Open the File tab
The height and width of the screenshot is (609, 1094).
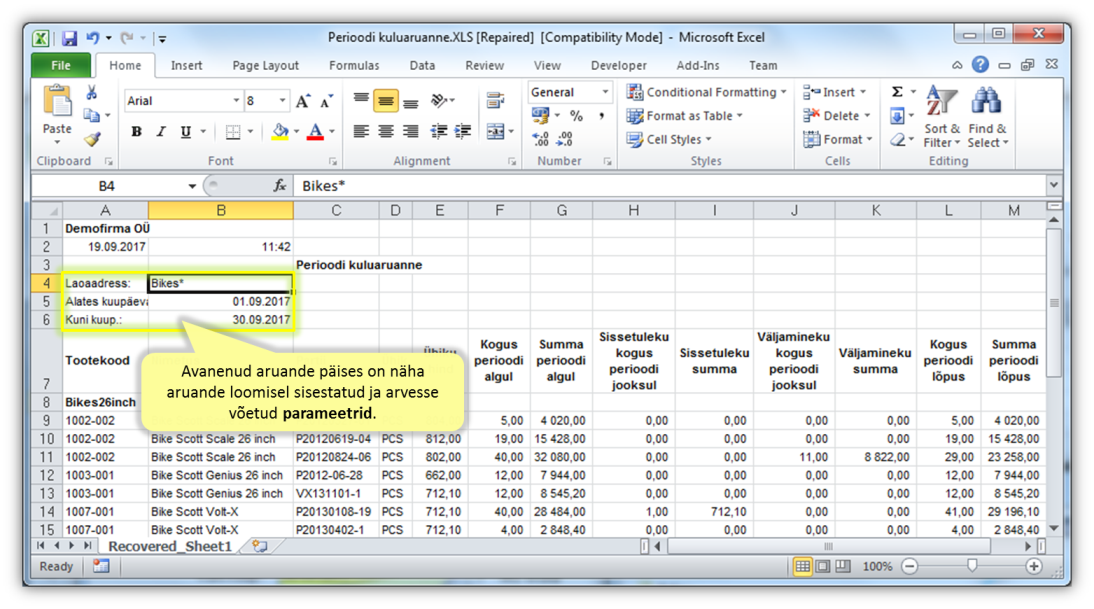point(61,66)
